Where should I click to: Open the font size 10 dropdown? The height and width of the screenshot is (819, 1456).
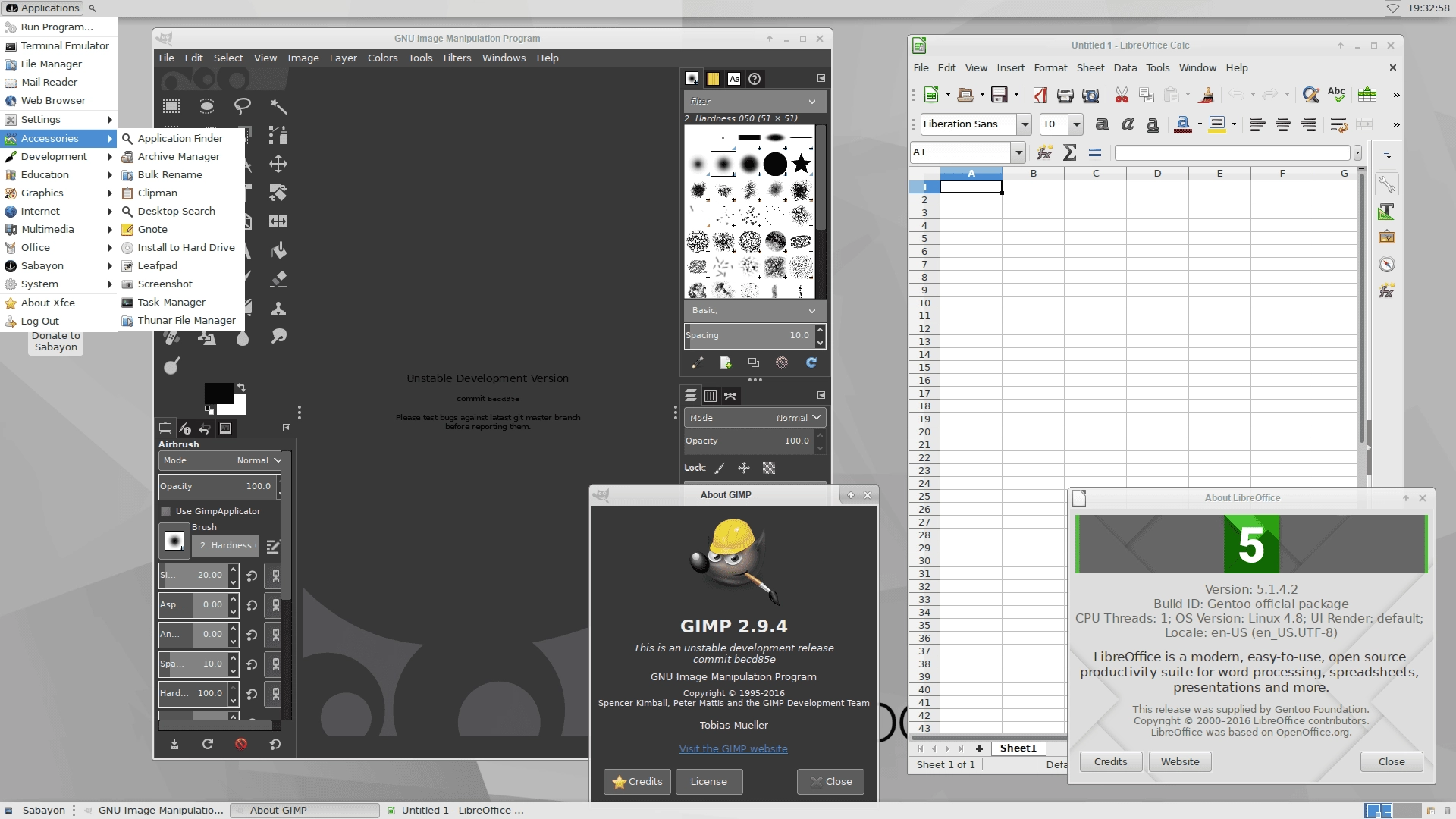(x=1076, y=124)
